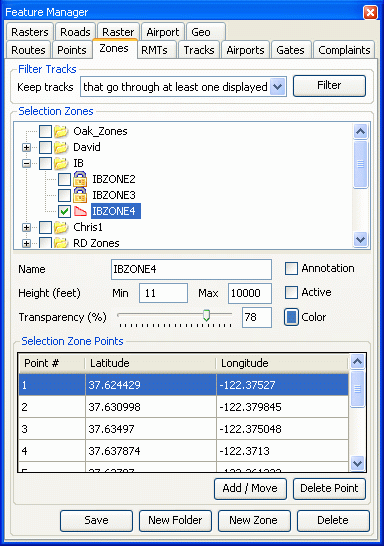
Task: Switch to the Gates tab
Action: [x=290, y=50]
